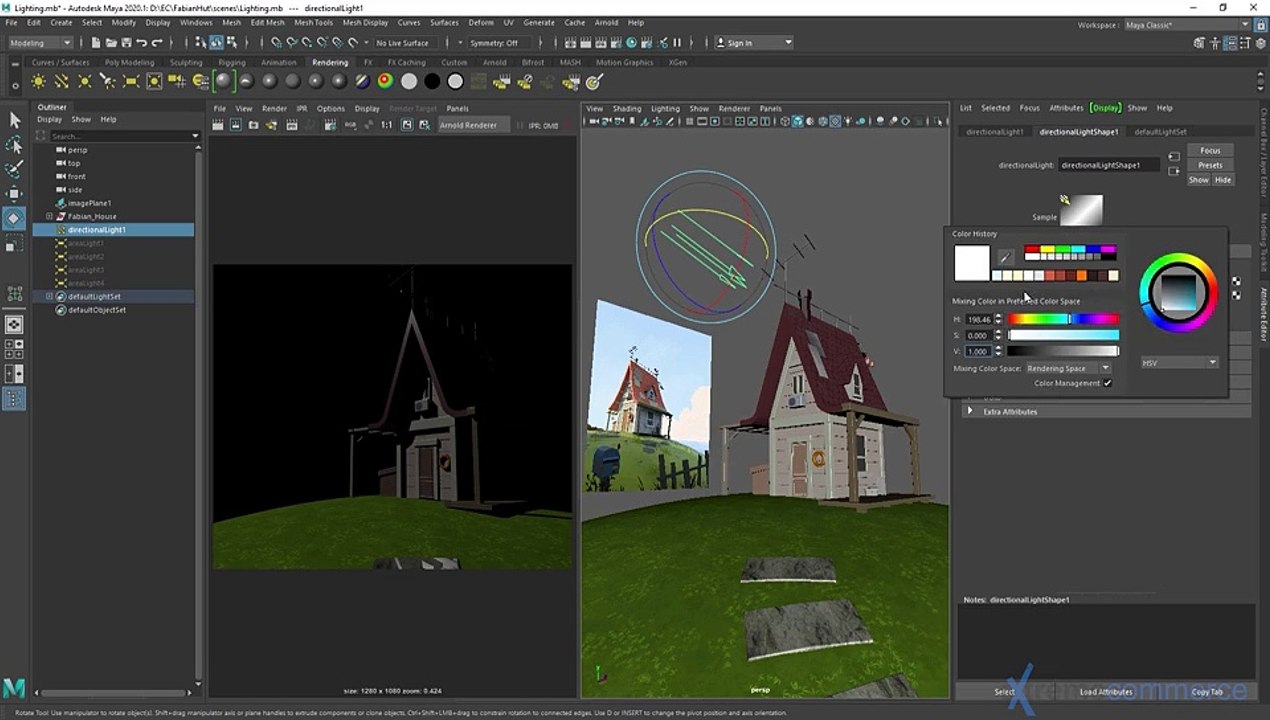The image size is (1270, 720).
Task: Activate the Scale tool in toolbox
Action: [14, 243]
